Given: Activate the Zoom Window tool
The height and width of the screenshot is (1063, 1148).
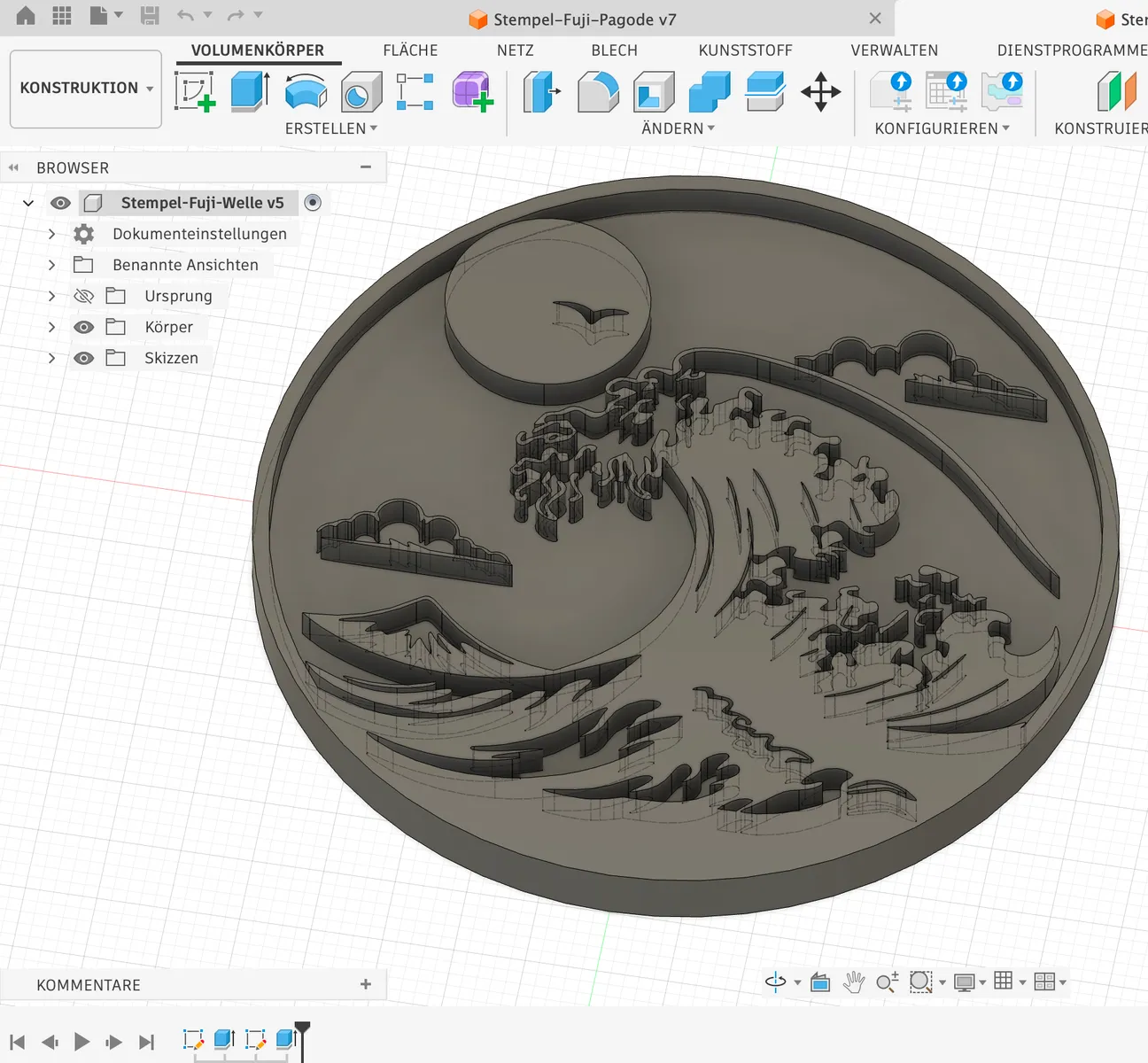Looking at the screenshot, I should pyautogui.click(x=921, y=982).
